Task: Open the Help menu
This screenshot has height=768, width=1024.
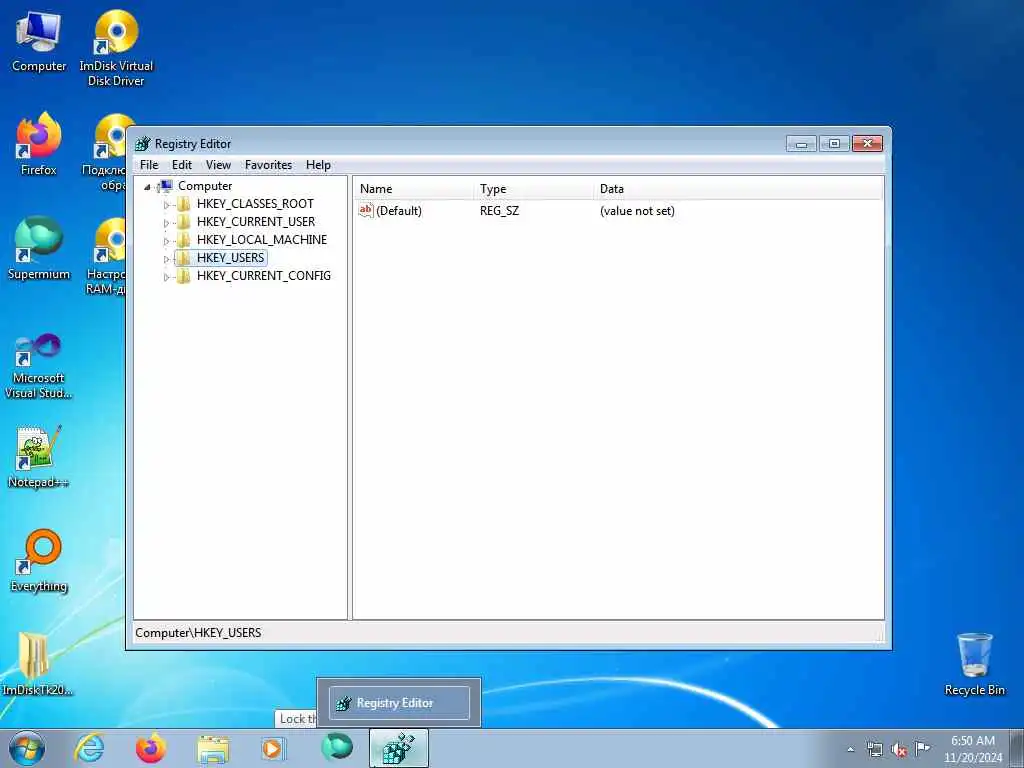Action: [318, 165]
